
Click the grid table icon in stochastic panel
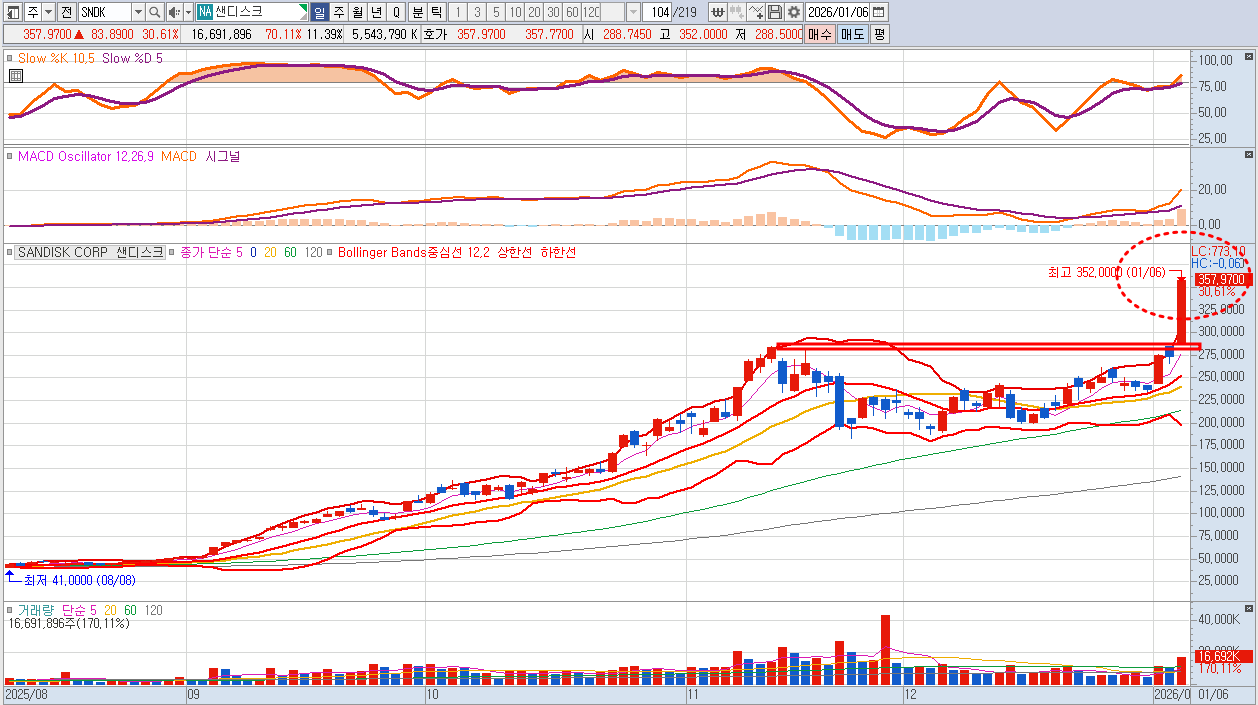point(15,76)
